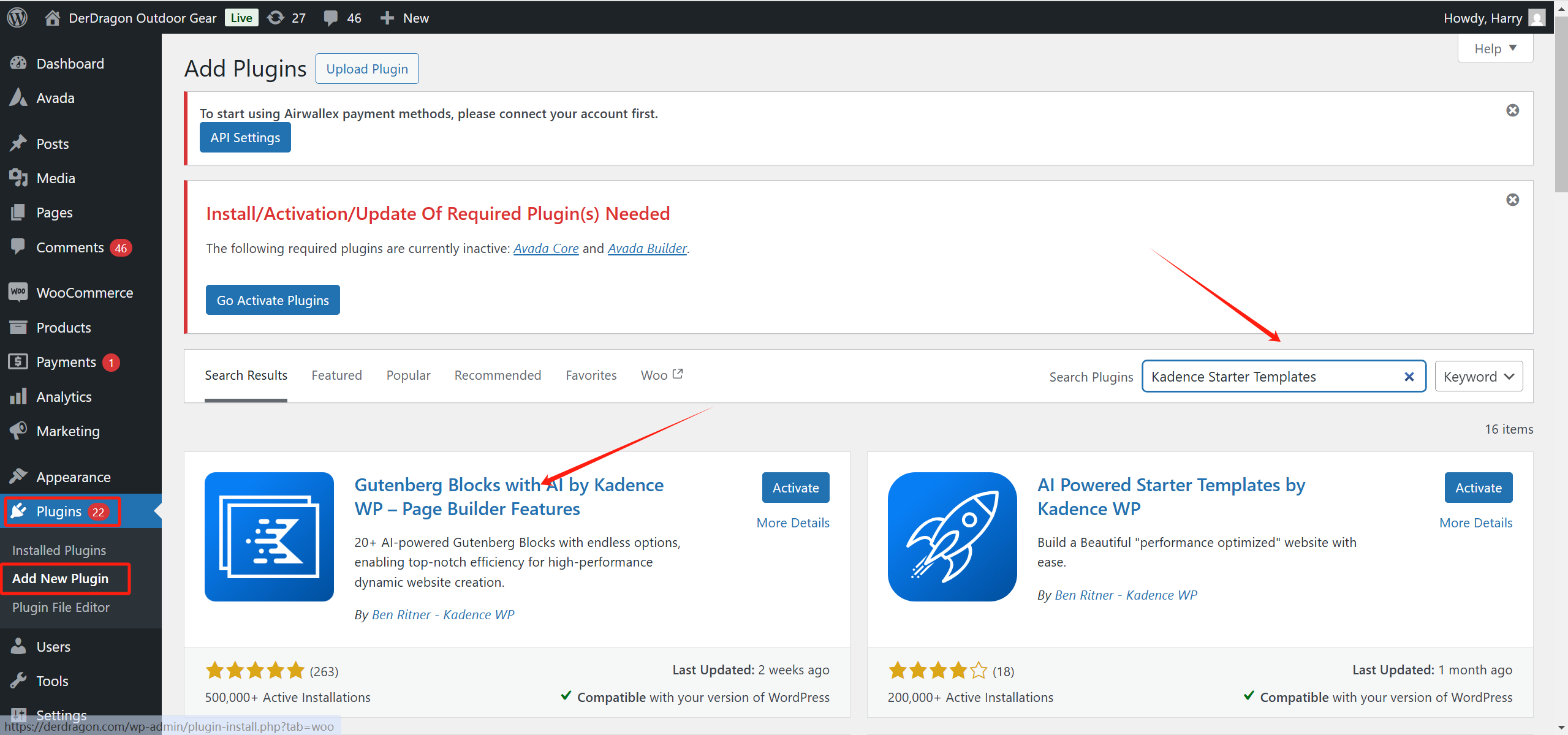
Task: Open the WordPress logo menu
Action: pos(17,17)
